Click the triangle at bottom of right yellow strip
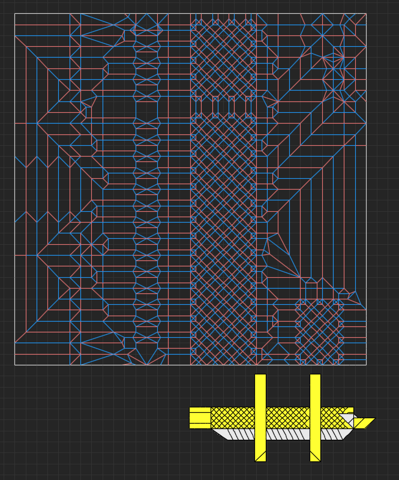The width and height of the screenshot is (399, 480). [x=315, y=456]
